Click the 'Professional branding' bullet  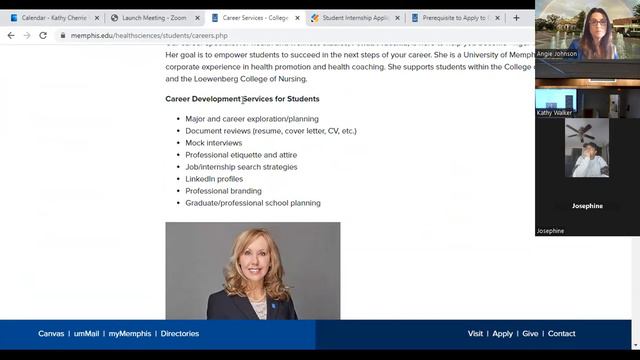point(223,191)
